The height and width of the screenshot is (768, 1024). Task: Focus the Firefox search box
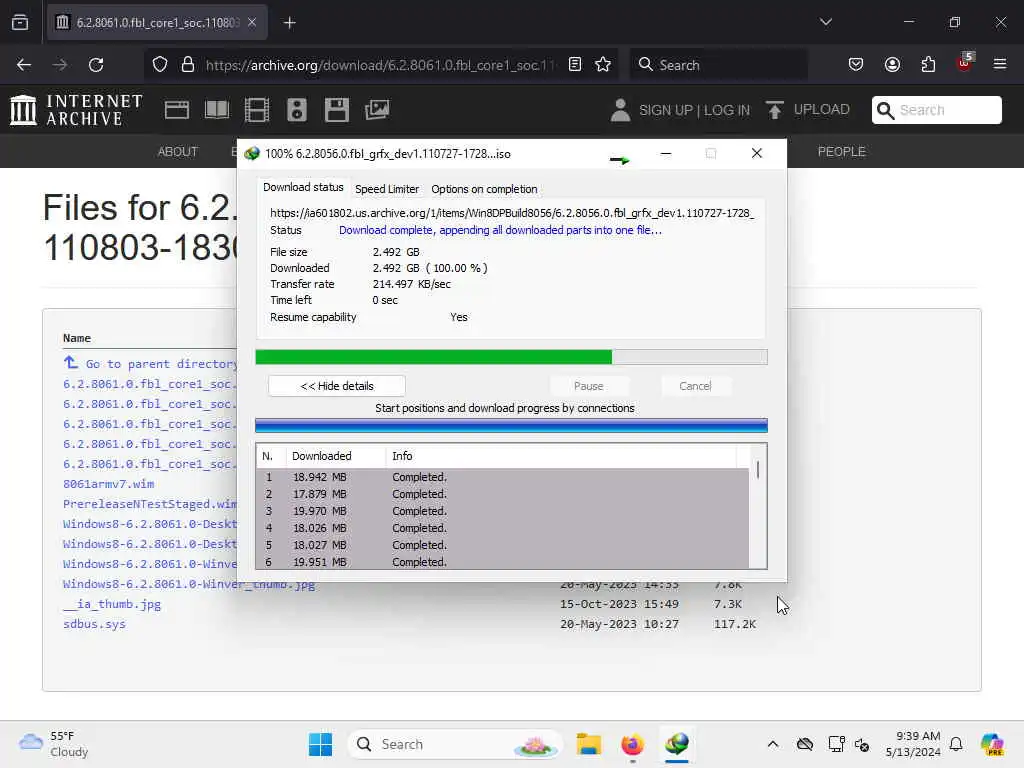(x=718, y=65)
